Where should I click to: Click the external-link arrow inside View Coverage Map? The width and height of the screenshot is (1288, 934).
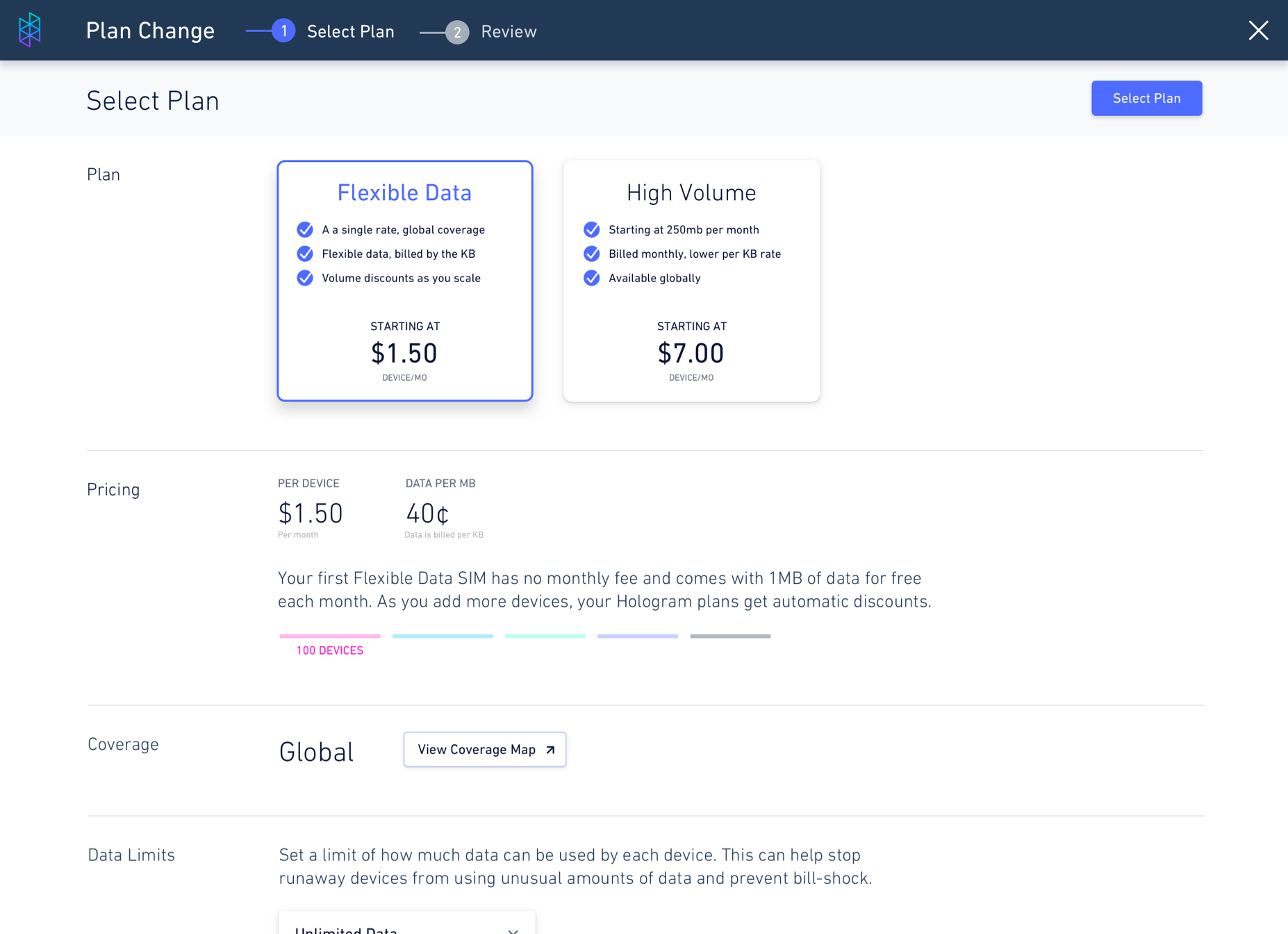548,749
